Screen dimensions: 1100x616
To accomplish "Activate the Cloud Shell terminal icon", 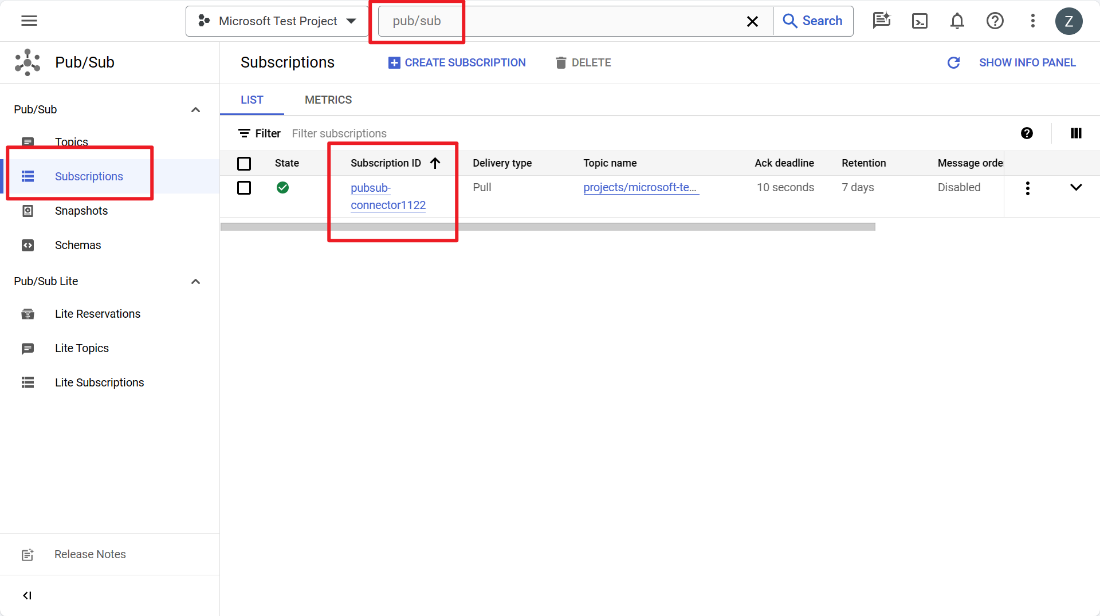I will [x=919, y=21].
